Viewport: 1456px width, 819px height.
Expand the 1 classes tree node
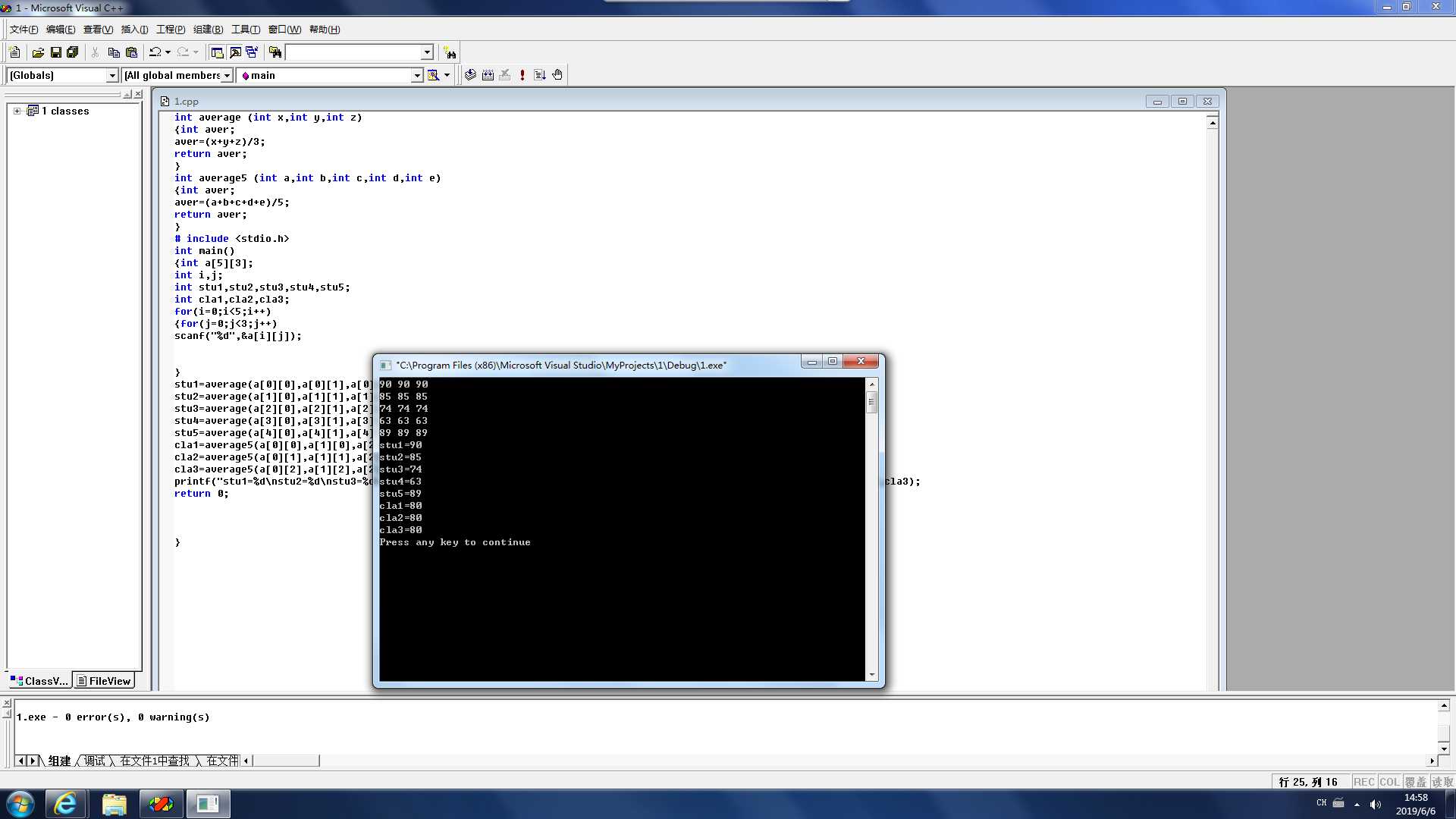pyautogui.click(x=17, y=111)
